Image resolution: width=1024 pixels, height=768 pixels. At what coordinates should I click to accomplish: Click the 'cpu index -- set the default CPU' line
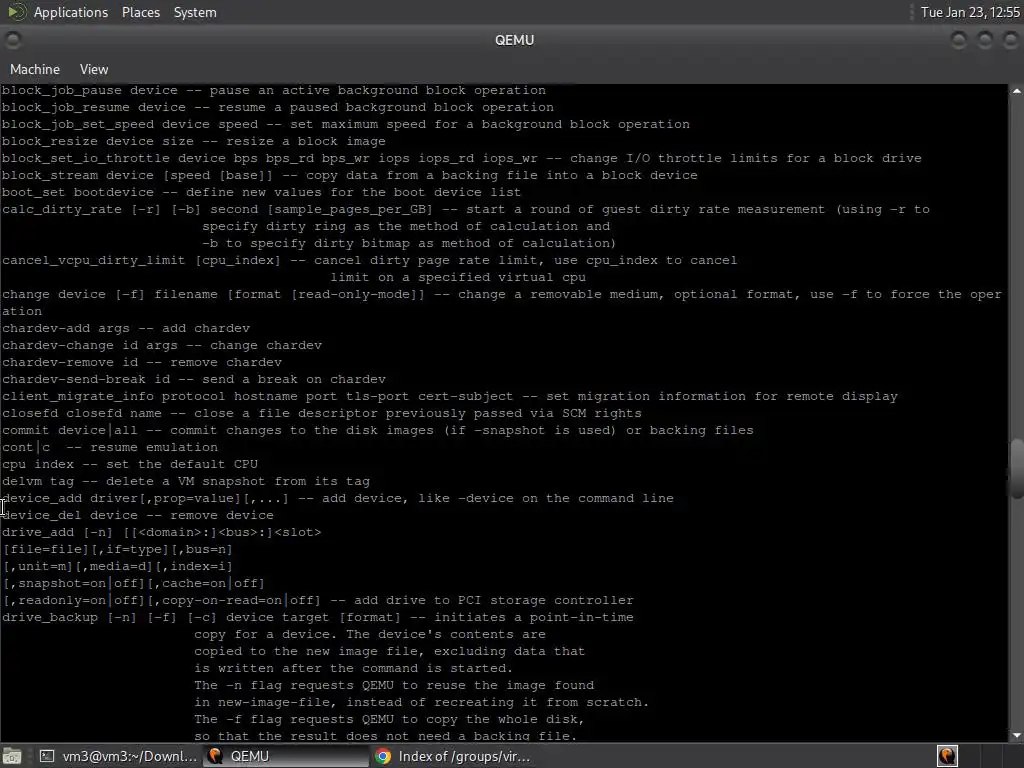(129, 464)
